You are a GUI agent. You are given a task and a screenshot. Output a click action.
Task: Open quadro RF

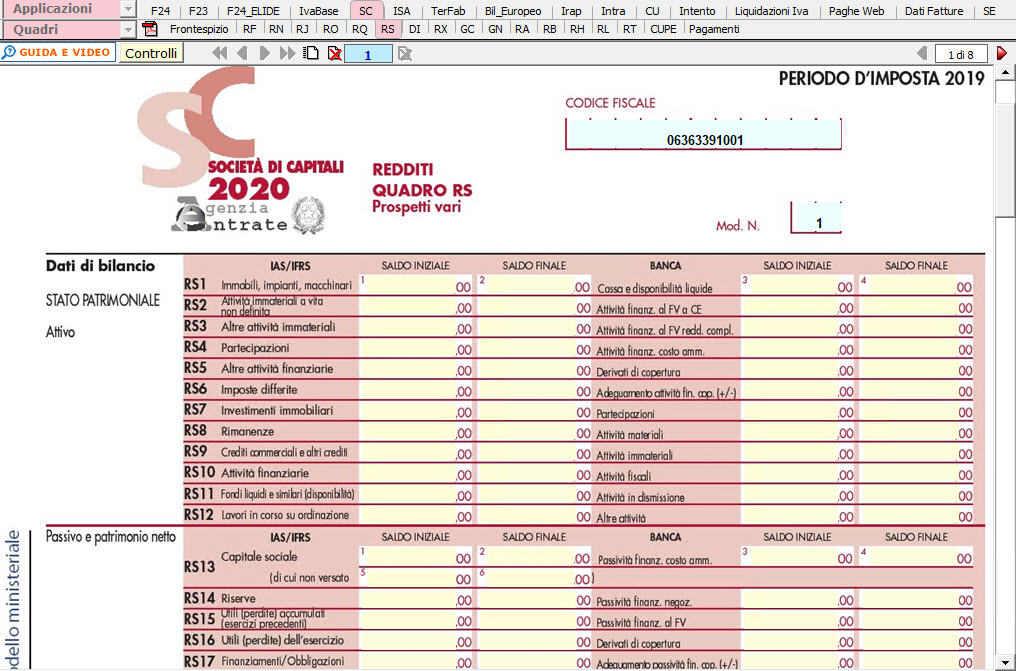pos(249,29)
